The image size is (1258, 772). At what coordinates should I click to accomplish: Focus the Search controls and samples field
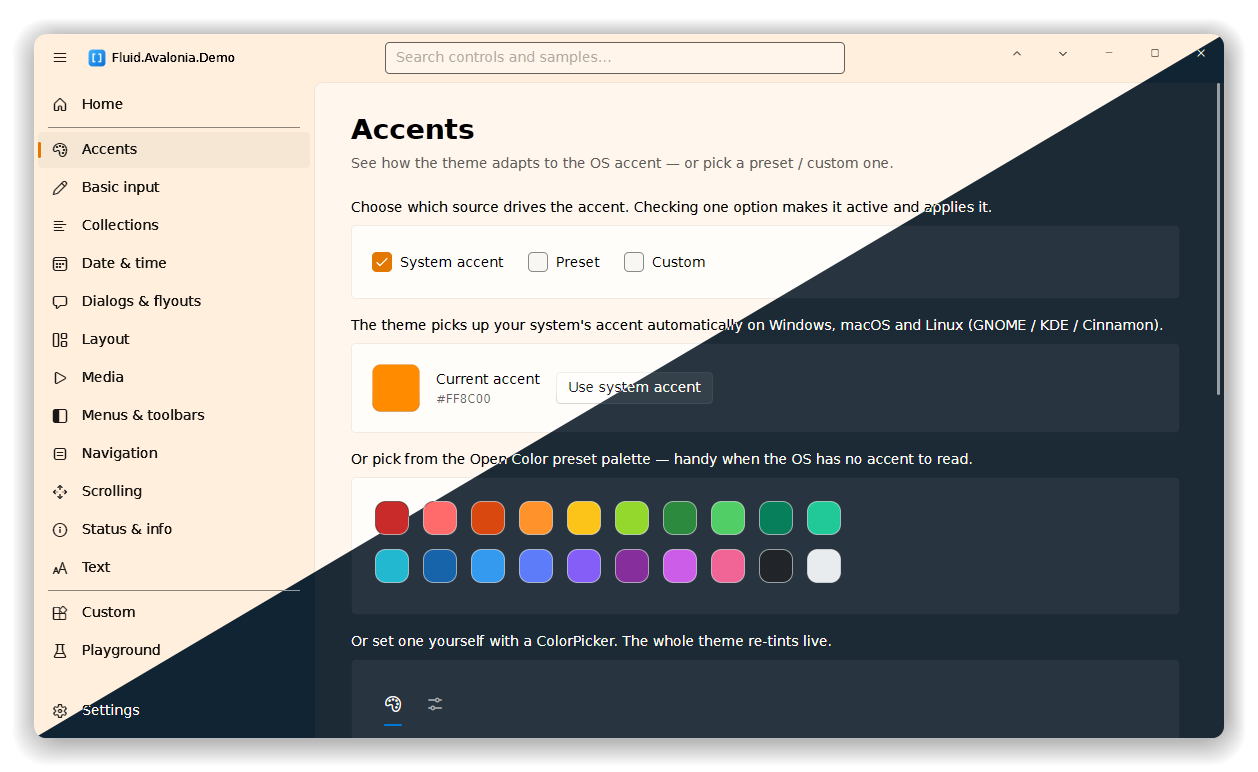click(x=615, y=58)
